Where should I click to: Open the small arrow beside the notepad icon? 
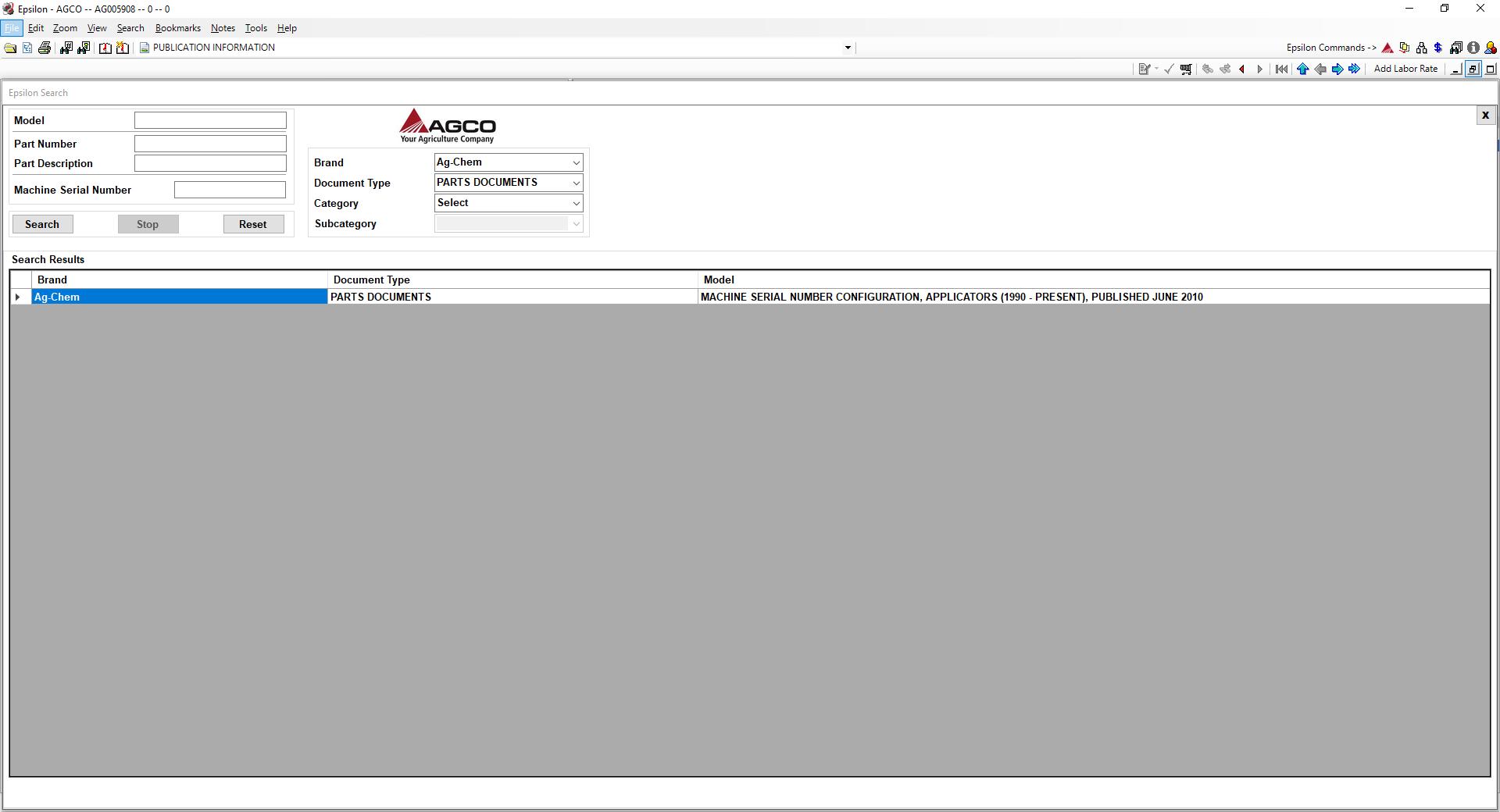point(1156,69)
